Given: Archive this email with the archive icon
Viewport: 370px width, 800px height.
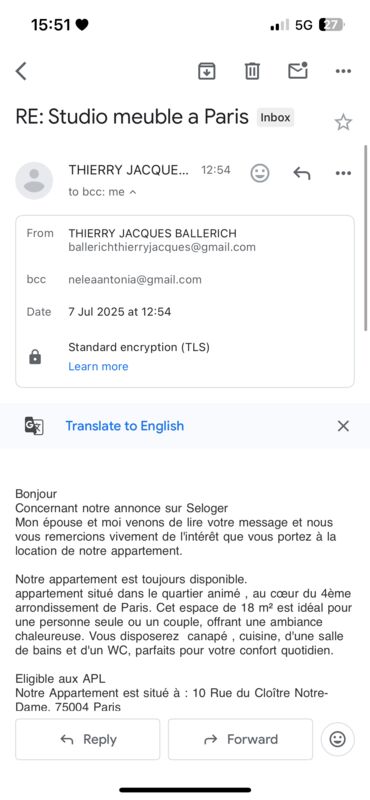Looking at the screenshot, I should click(207, 71).
